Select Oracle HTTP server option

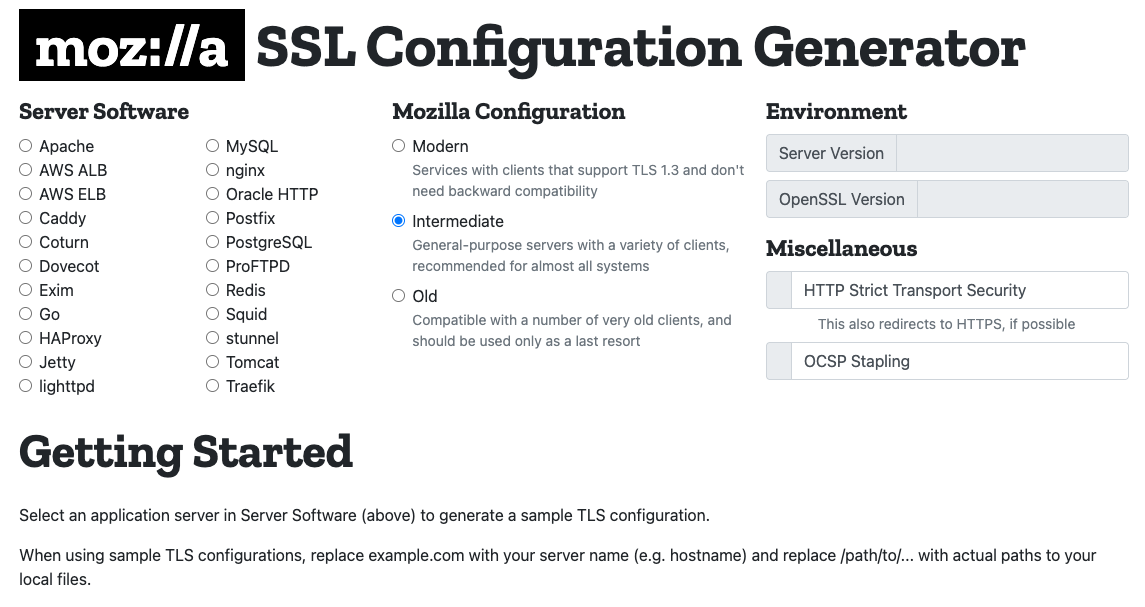213,194
